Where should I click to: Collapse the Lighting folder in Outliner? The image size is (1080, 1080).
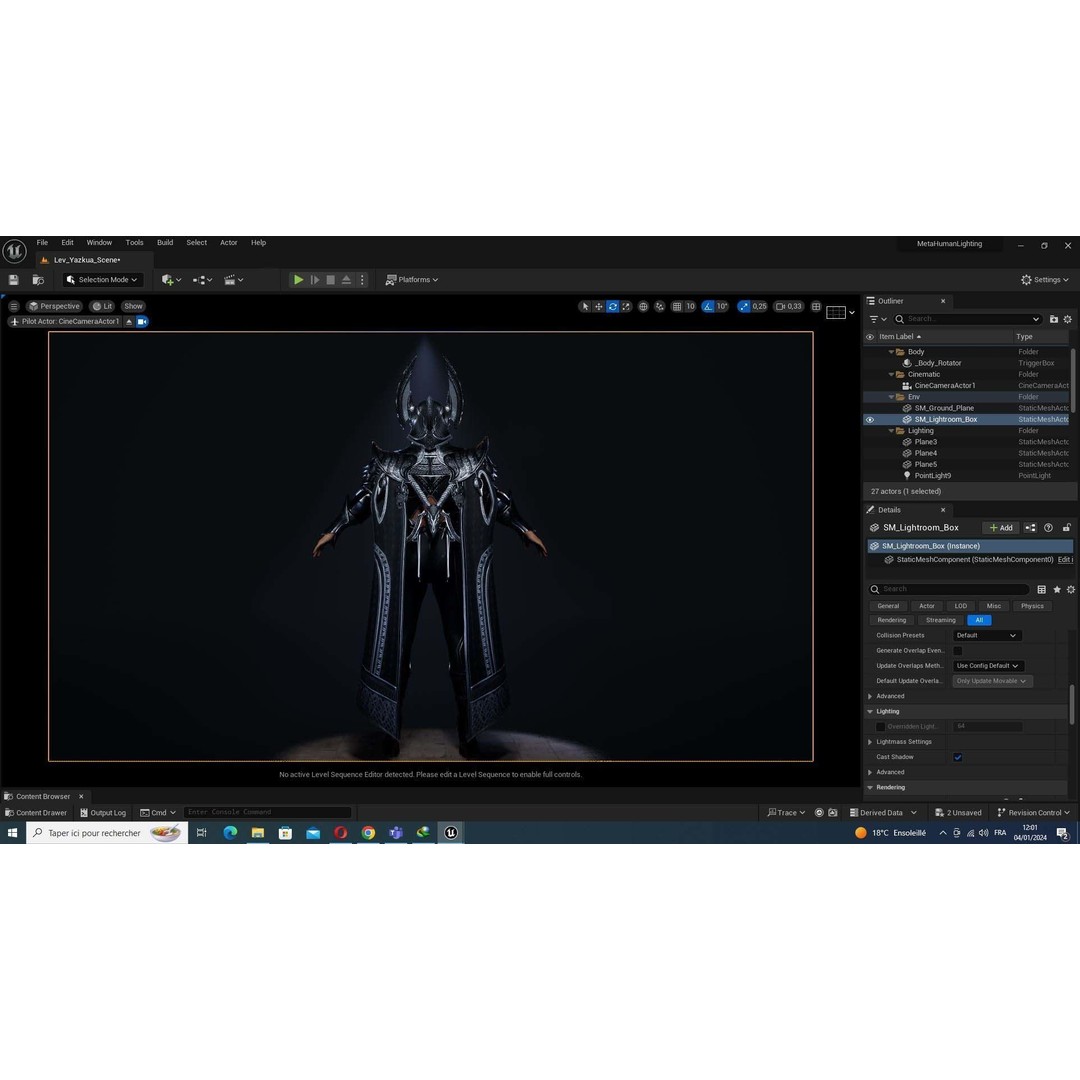click(891, 431)
